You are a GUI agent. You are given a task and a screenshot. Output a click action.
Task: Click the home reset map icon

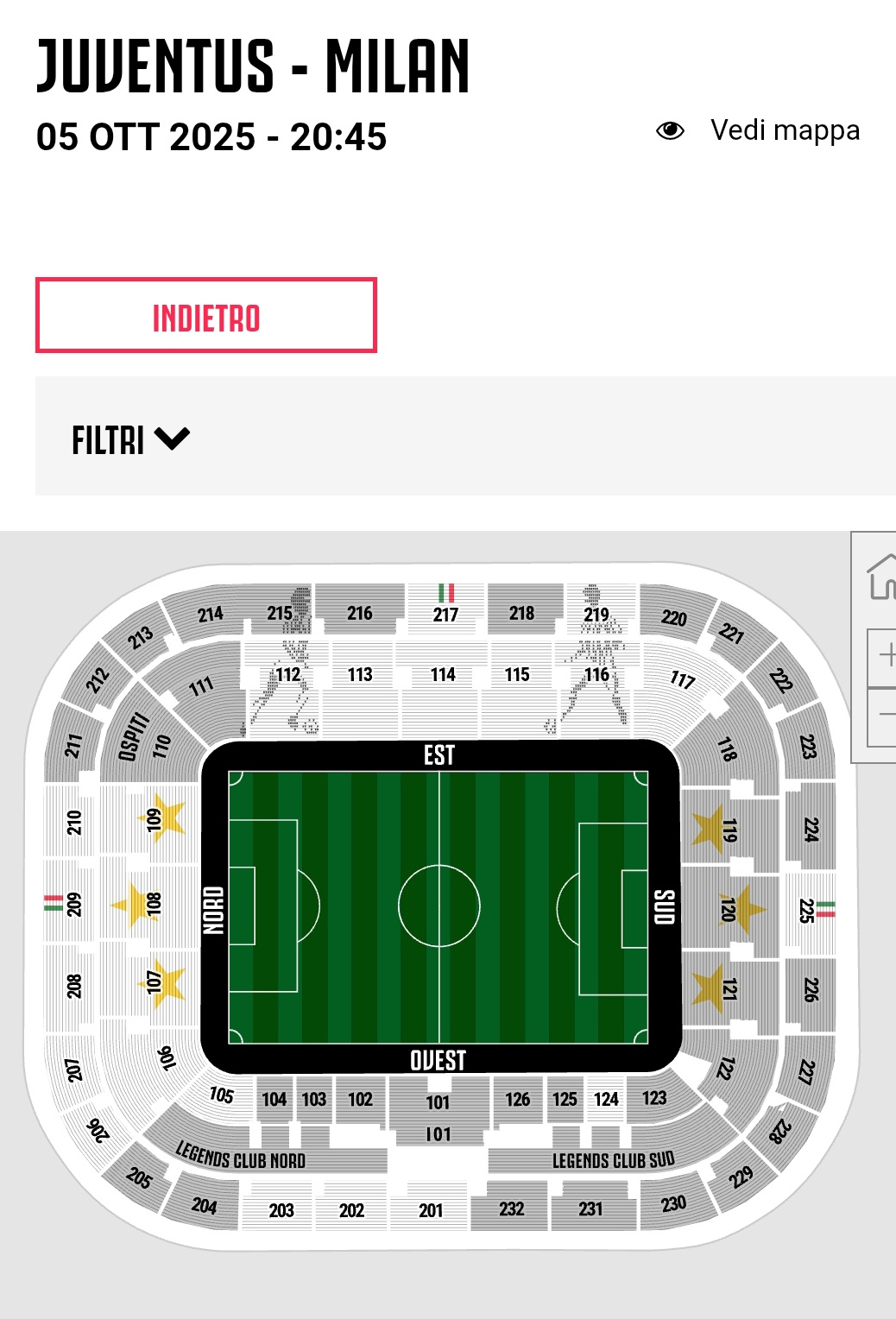(882, 577)
